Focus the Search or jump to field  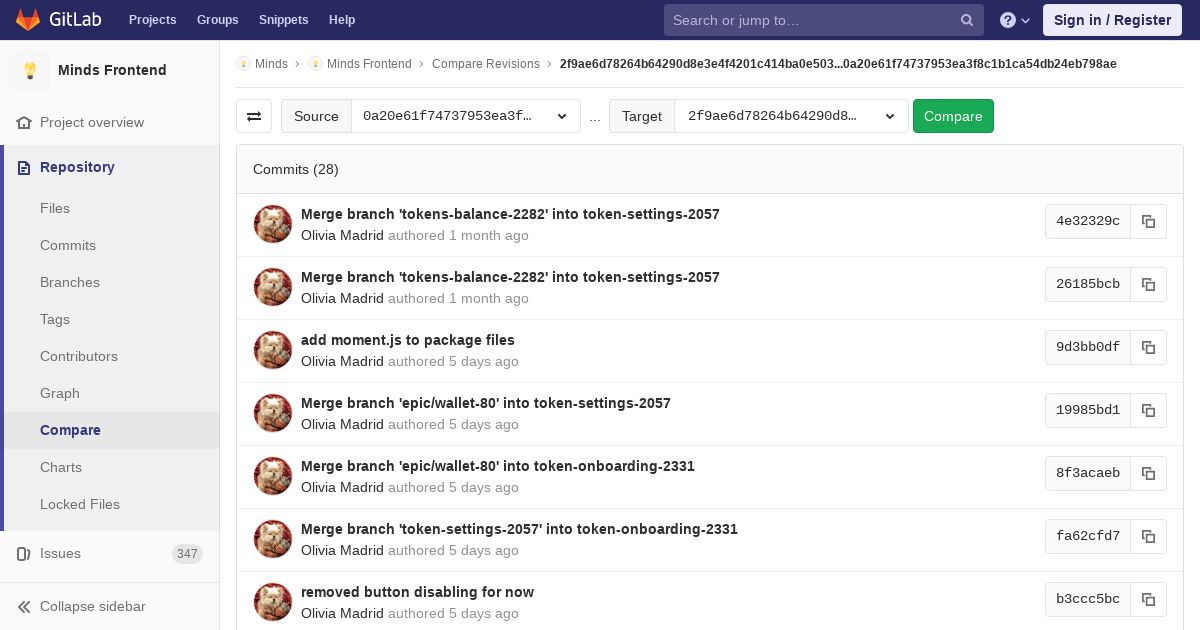click(x=810, y=20)
